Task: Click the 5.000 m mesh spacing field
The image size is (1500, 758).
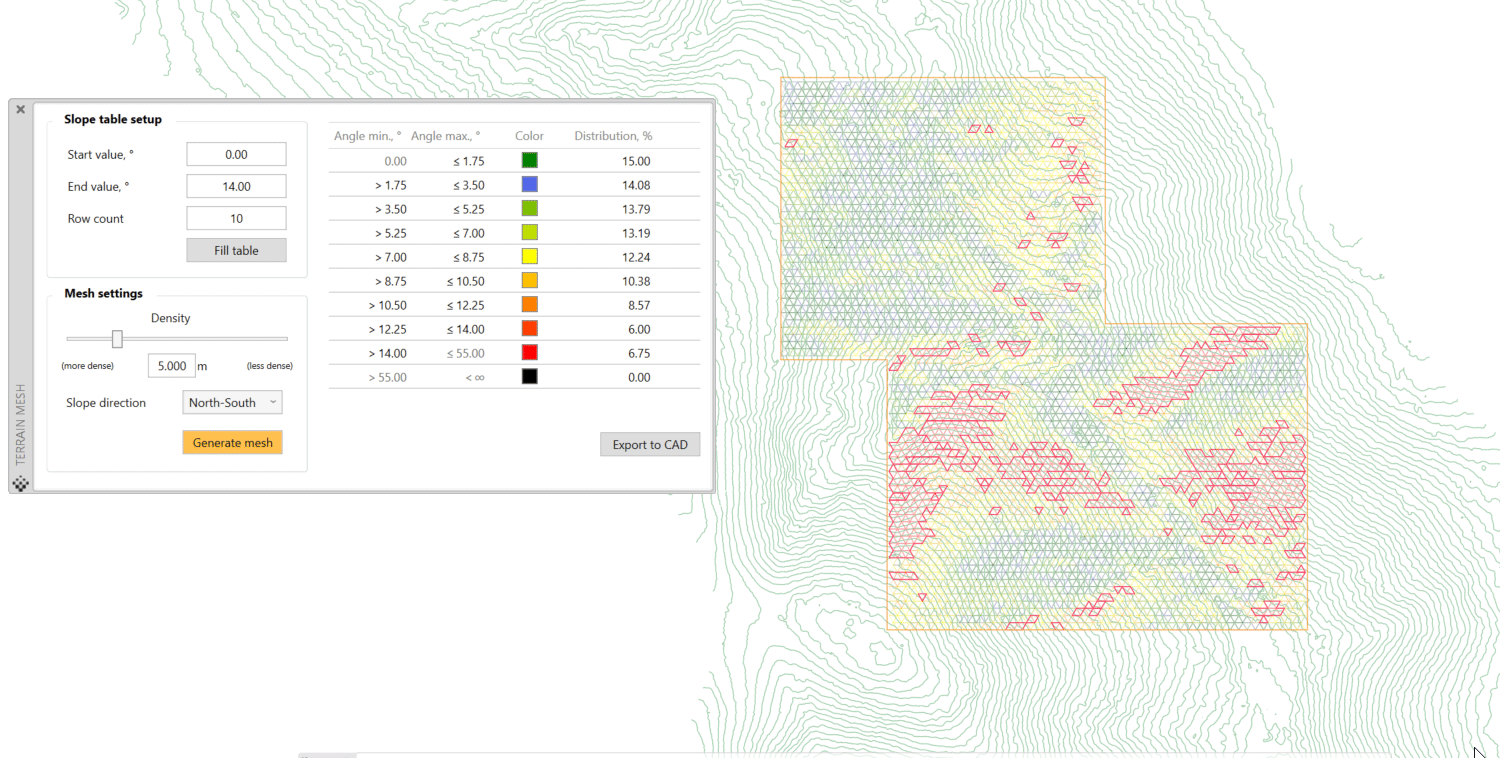Action: pos(171,365)
